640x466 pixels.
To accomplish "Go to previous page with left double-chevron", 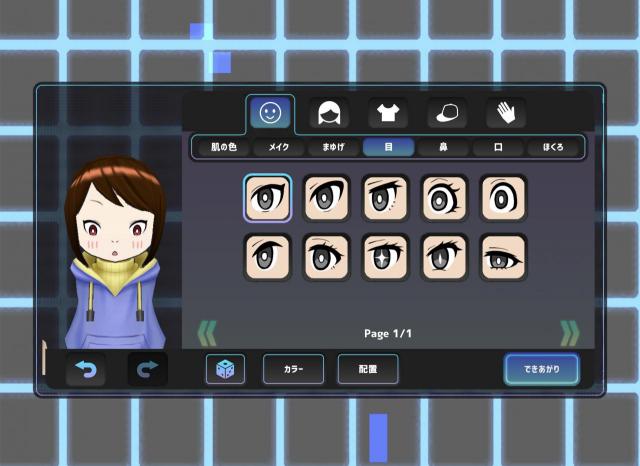I will coord(207,334).
